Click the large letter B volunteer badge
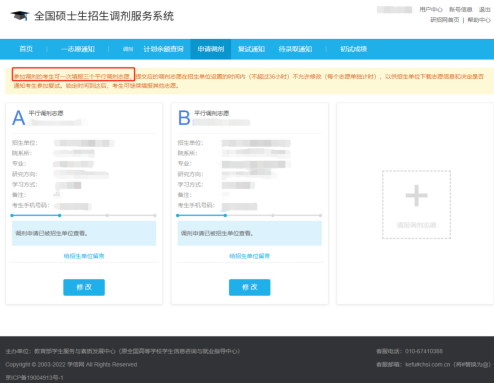The width and height of the screenshot is (494, 384). [x=184, y=118]
